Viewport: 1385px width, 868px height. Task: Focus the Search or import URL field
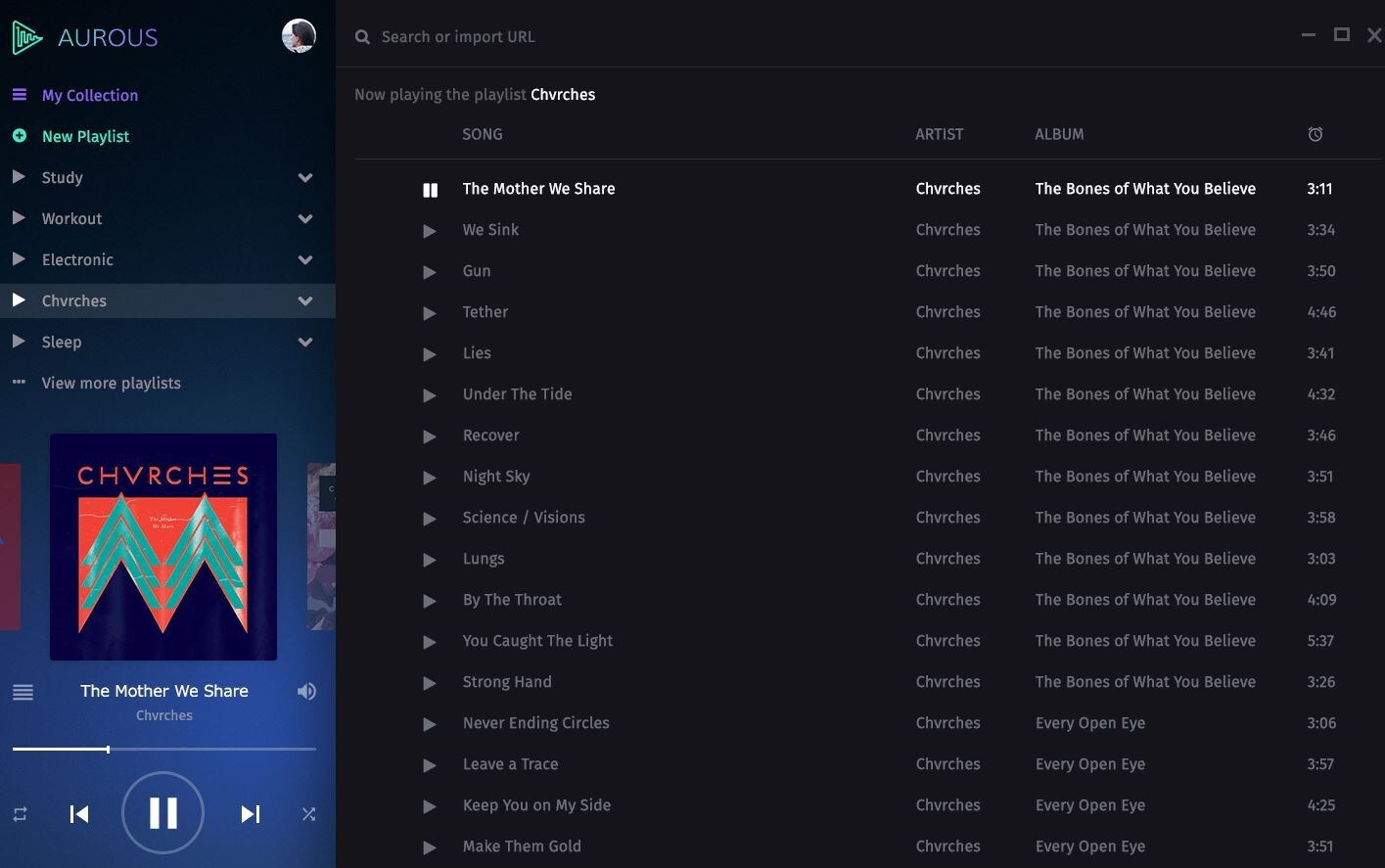click(458, 37)
